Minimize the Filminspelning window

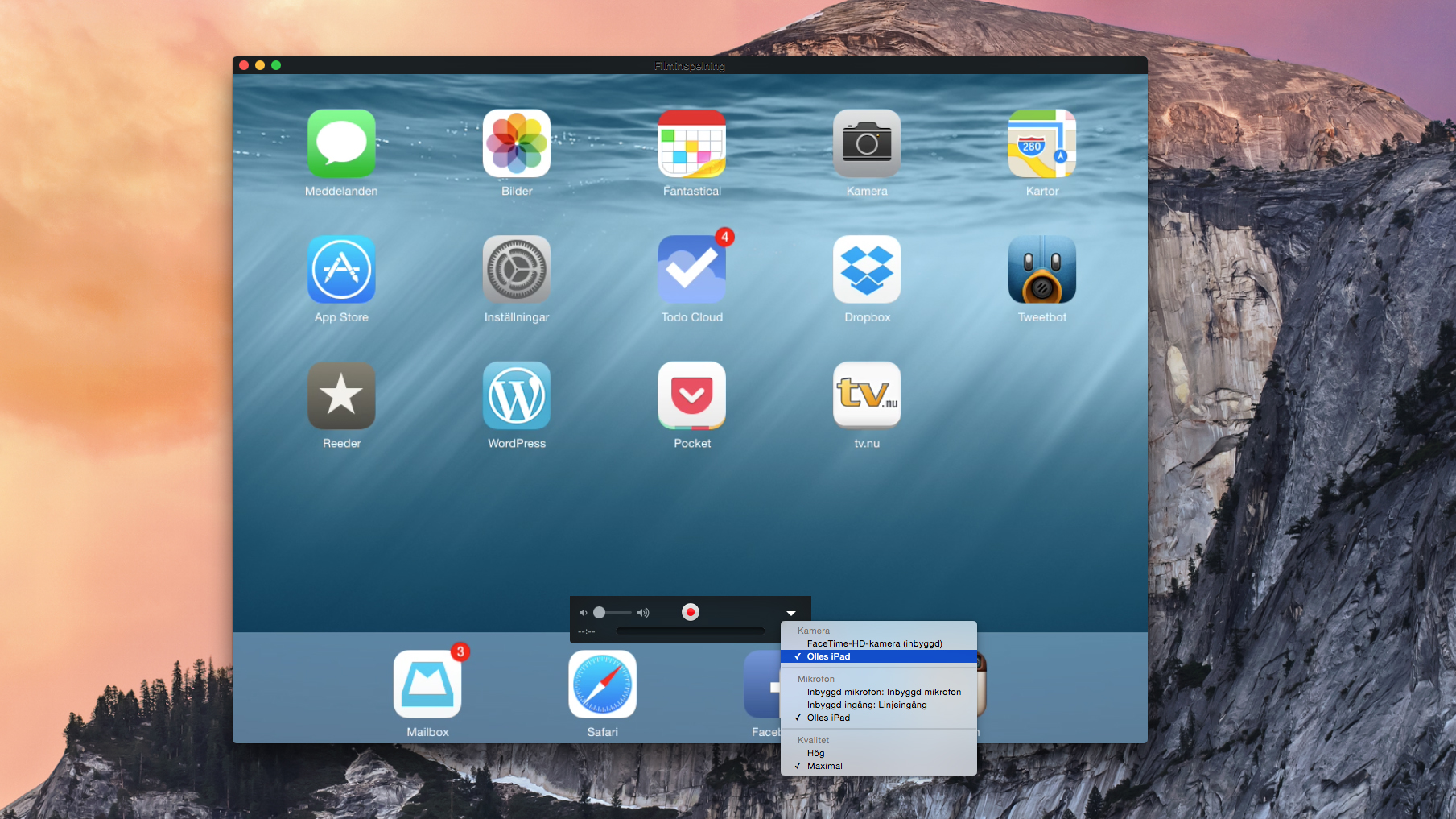(x=260, y=65)
